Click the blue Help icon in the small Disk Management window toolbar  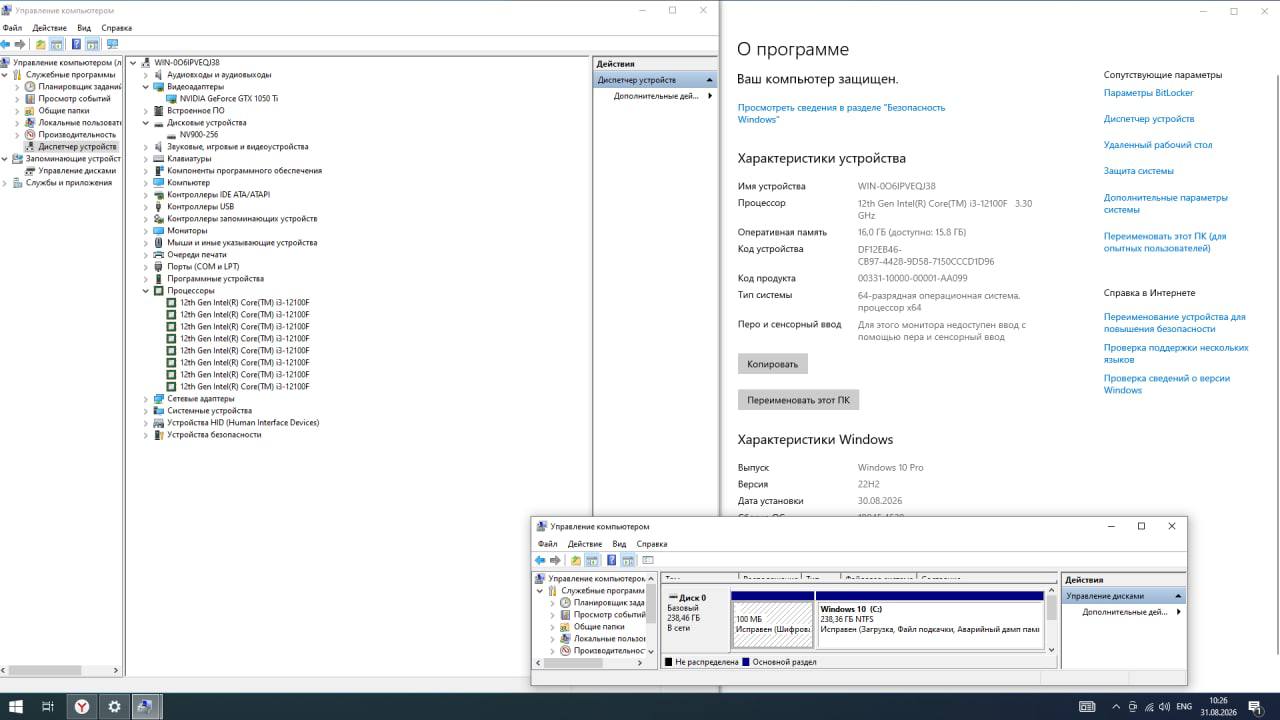click(611, 560)
